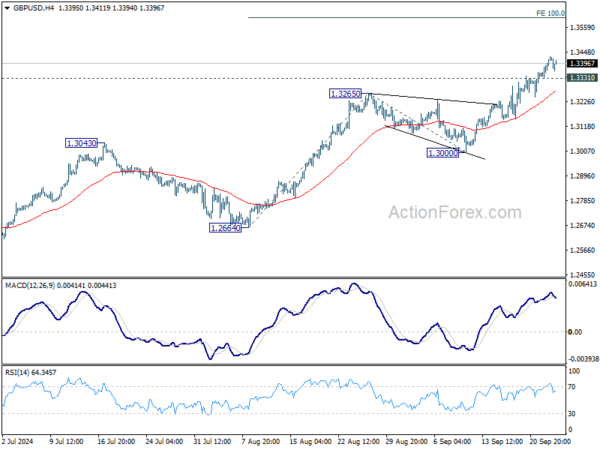This screenshot has width=600, height=450.
Task: Click the 1.25660 price axis value
Action: 582,250
